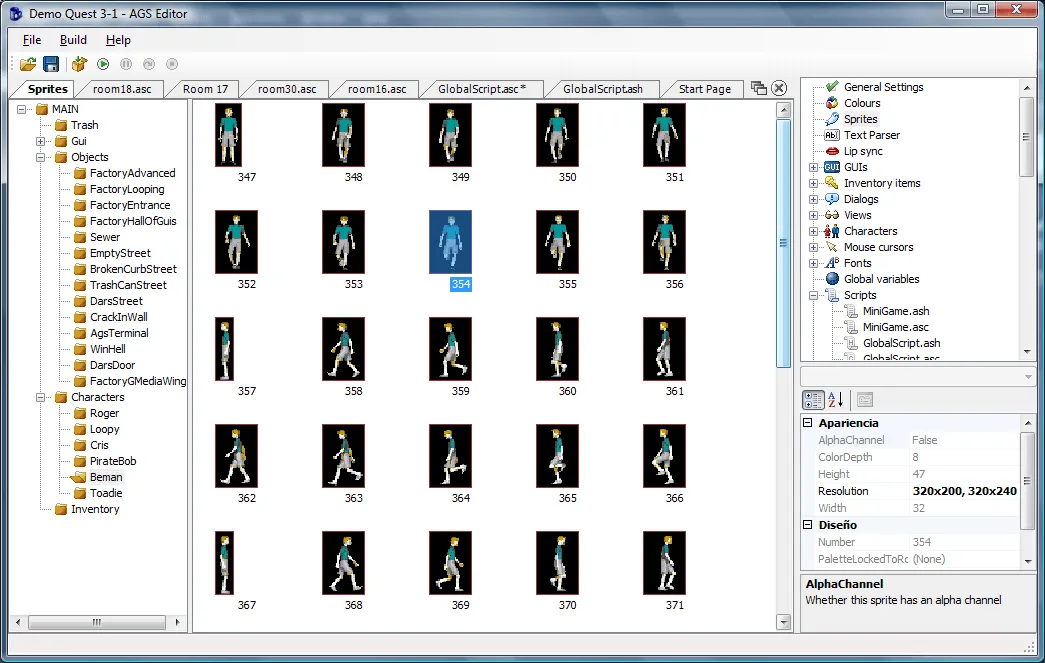
Task: Click the Save toolbar icon
Action: point(50,62)
